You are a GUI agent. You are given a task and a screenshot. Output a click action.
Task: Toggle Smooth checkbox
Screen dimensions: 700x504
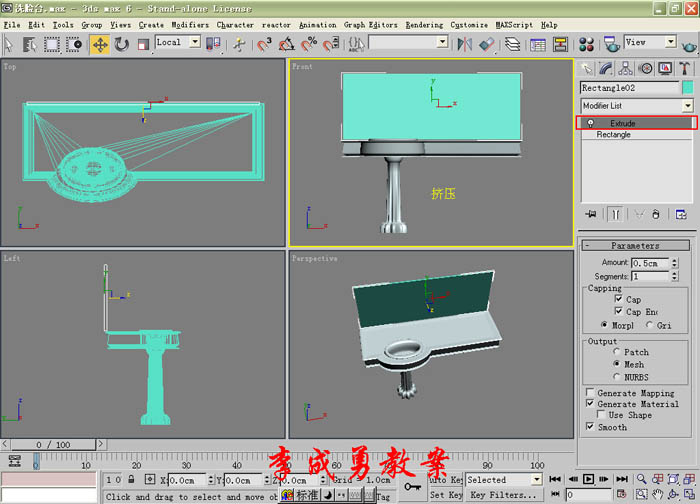tap(590, 427)
